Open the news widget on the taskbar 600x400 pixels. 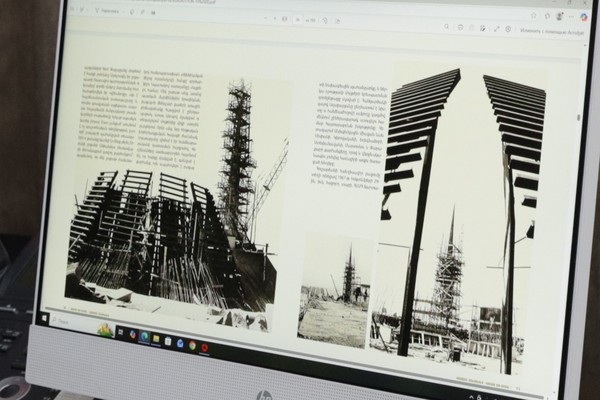click(105, 330)
